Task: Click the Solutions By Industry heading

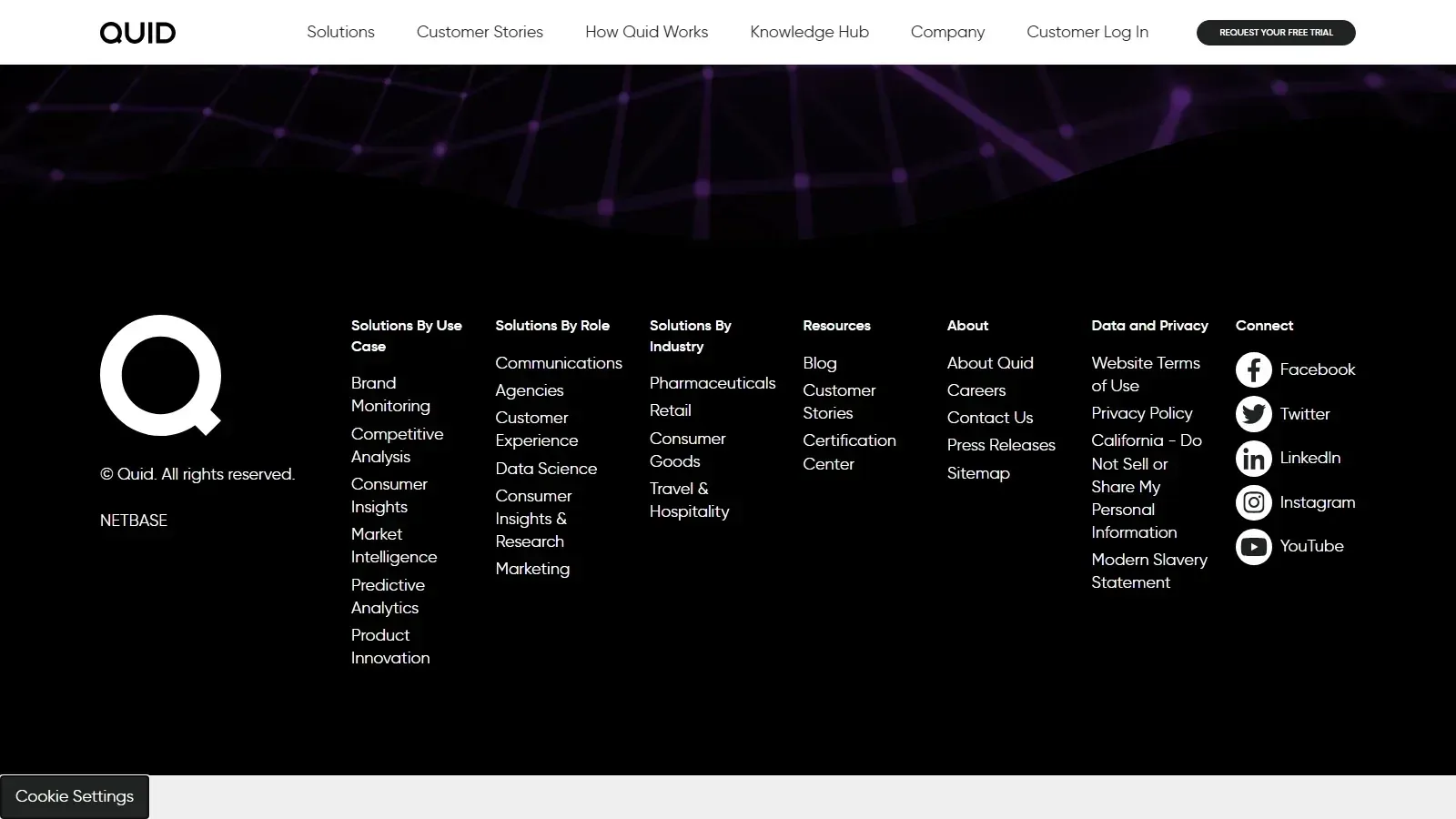Action: [x=691, y=336]
